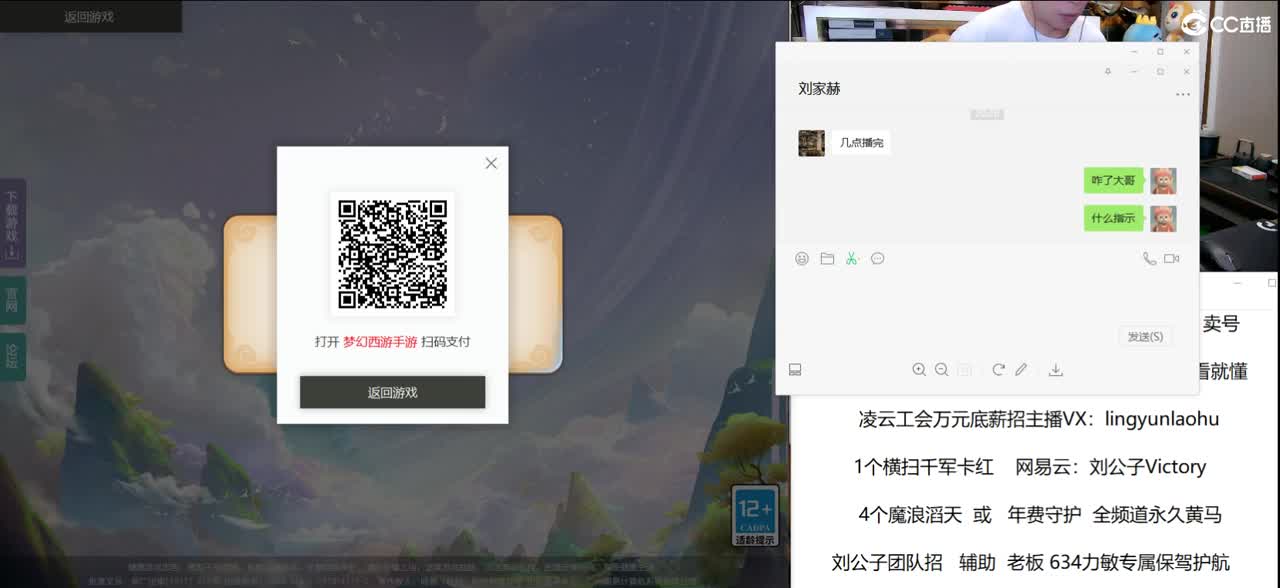Click the 12+ CADPA age rating badge
Image resolution: width=1280 pixels, height=588 pixels.
point(754,516)
